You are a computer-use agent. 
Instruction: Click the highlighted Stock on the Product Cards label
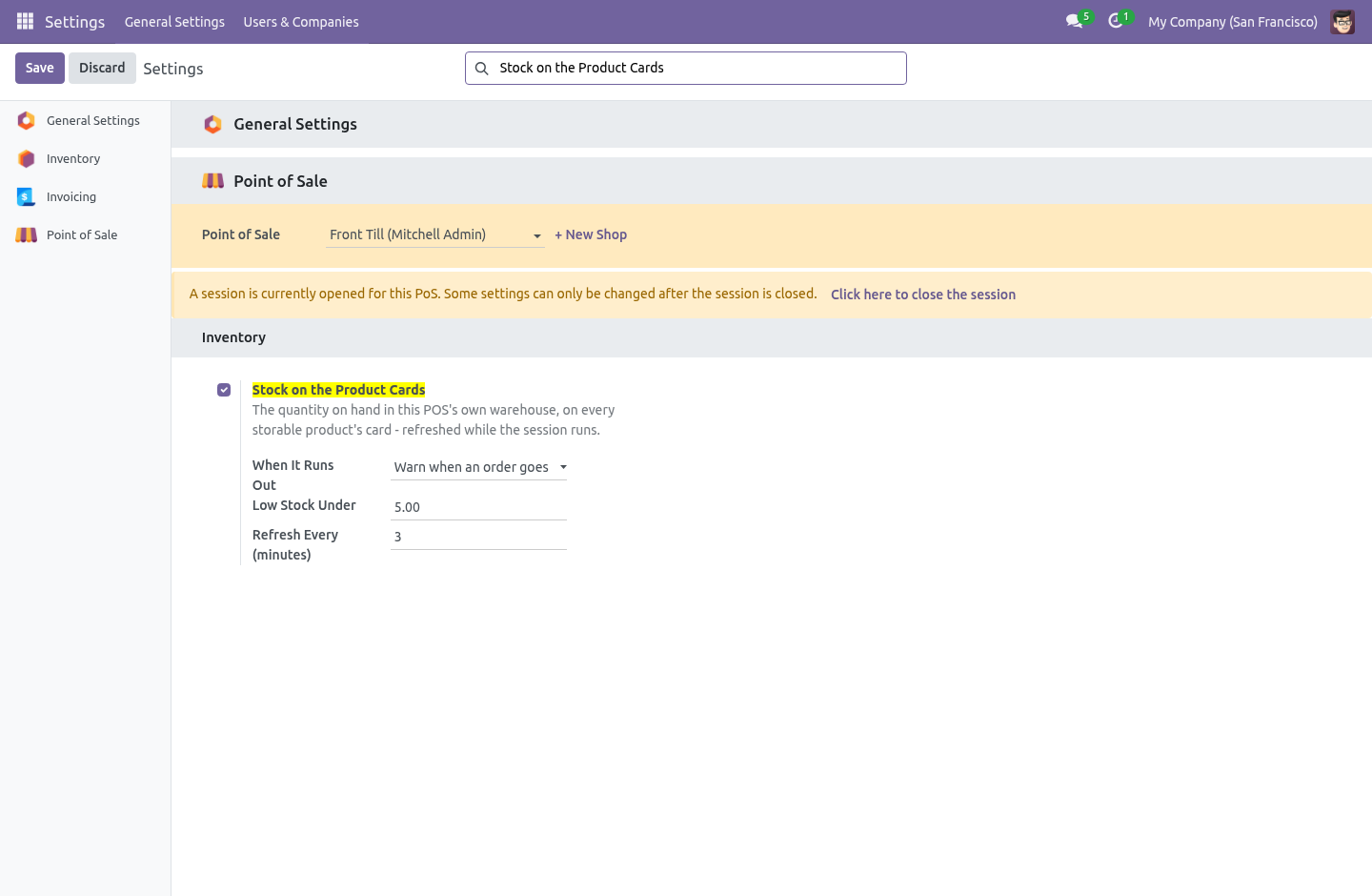point(338,390)
